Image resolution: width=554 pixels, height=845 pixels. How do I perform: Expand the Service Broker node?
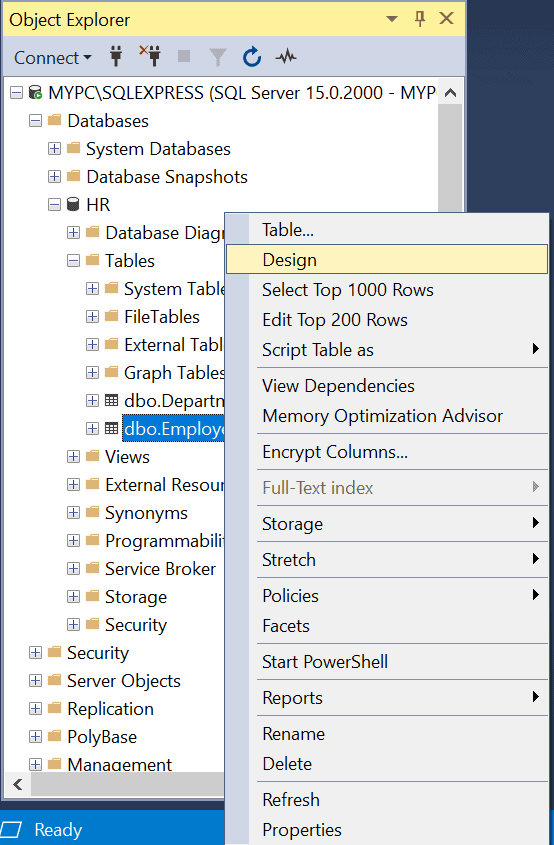[x=73, y=569]
